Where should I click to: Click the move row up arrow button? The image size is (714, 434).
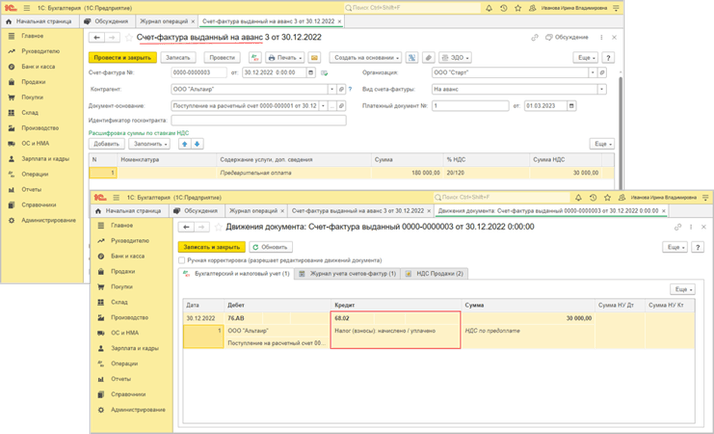[x=183, y=144]
